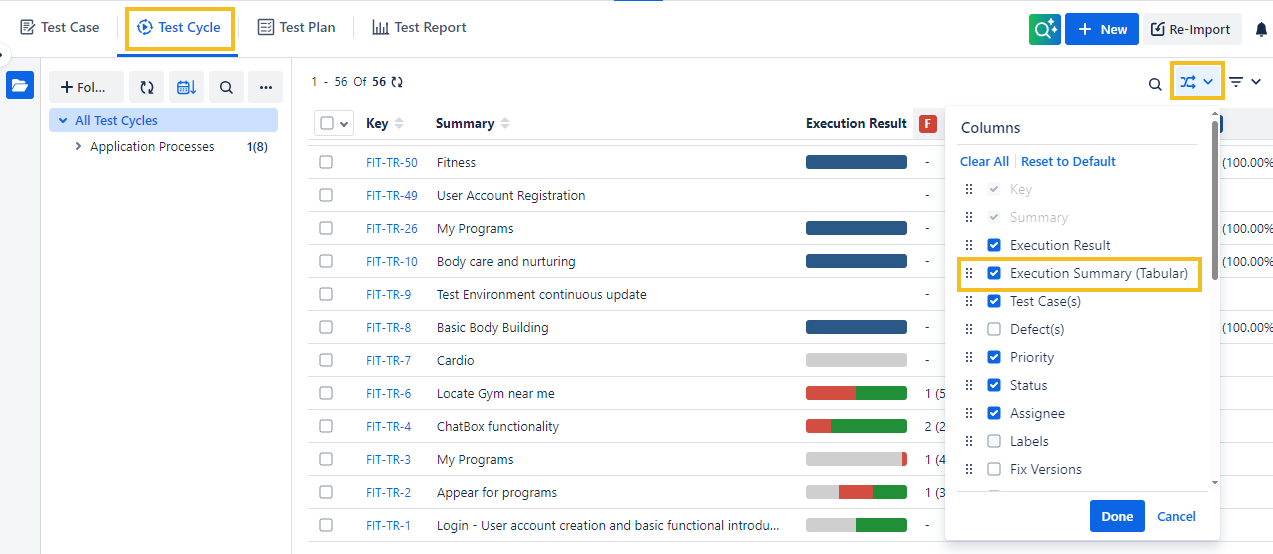Uncheck Execution Result column checkbox
The image size is (1273, 554).
click(x=994, y=245)
